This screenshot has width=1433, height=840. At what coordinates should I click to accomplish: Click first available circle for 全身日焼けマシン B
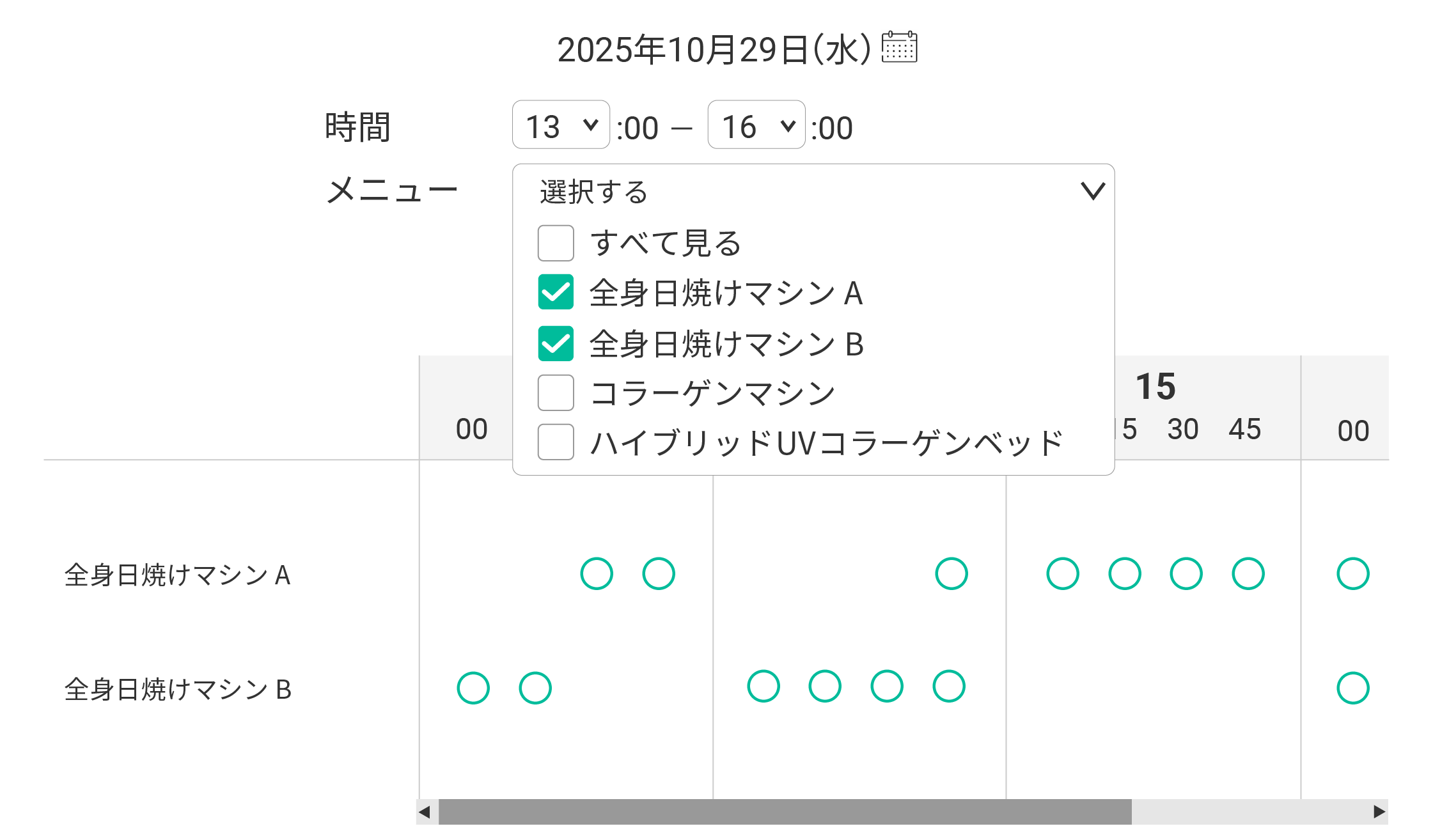[x=473, y=688]
